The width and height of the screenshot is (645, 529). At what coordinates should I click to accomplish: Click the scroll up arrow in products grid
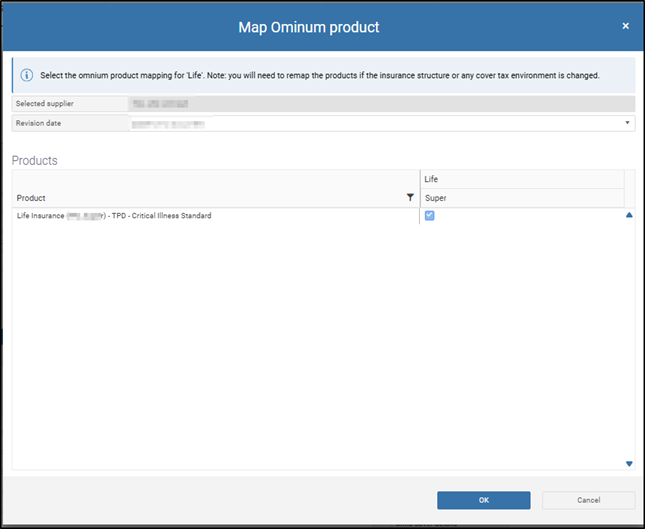(629, 215)
